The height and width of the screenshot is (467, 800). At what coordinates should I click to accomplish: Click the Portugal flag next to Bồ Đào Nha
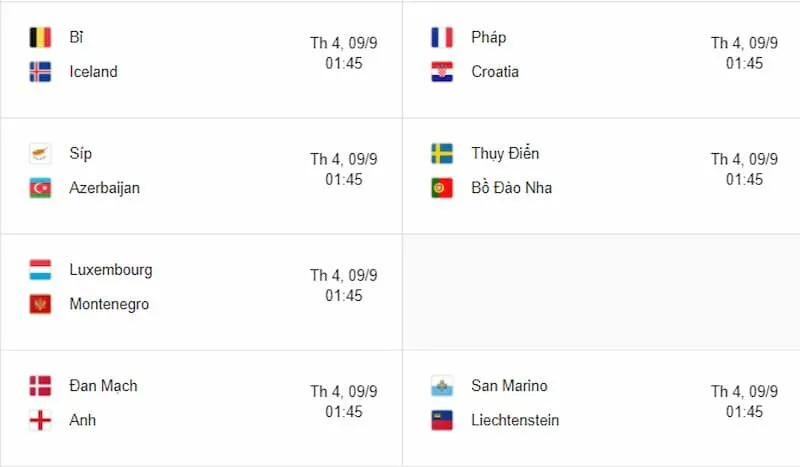point(442,188)
